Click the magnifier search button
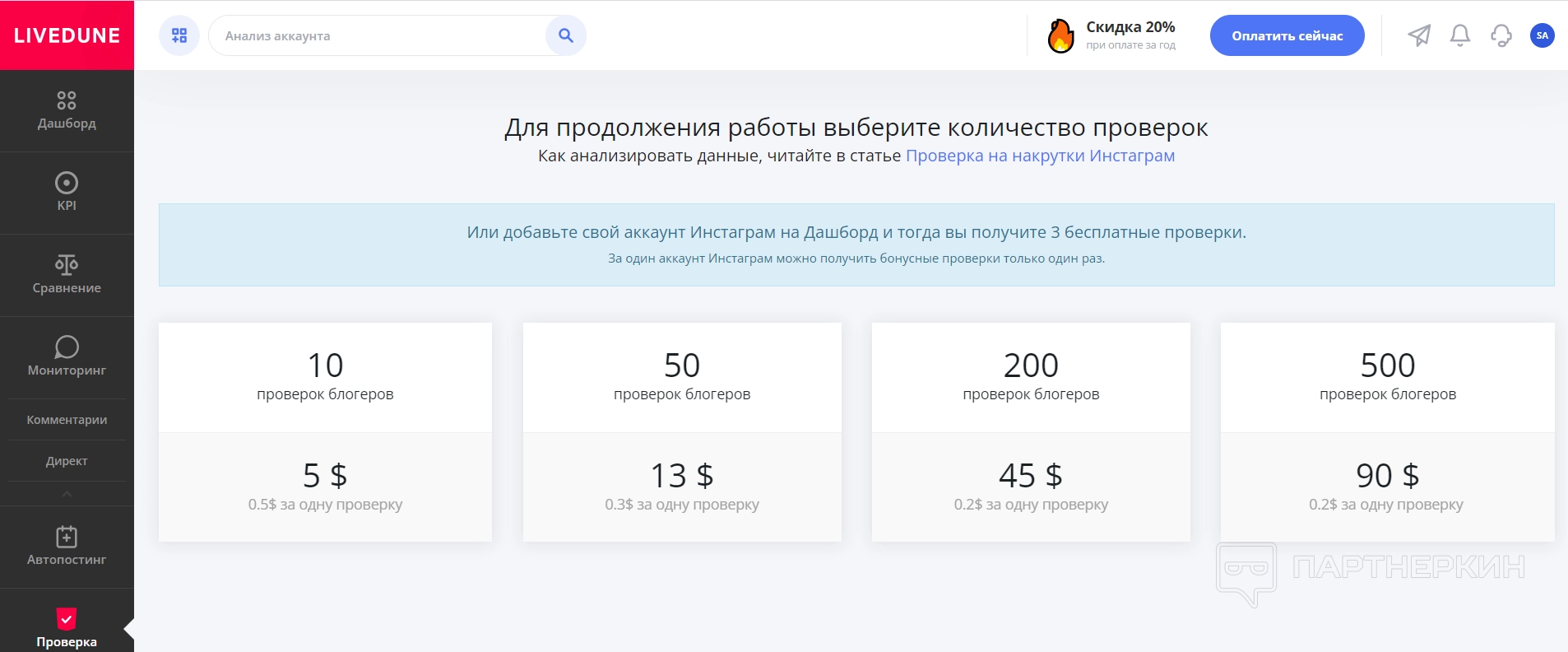This screenshot has width=1568, height=652. click(x=566, y=35)
